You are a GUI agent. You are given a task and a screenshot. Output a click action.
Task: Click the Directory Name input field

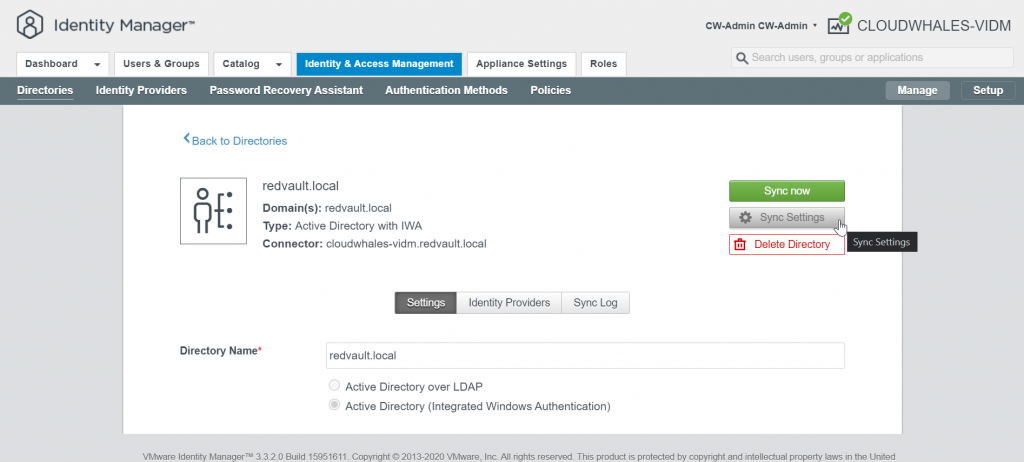click(585, 355)
